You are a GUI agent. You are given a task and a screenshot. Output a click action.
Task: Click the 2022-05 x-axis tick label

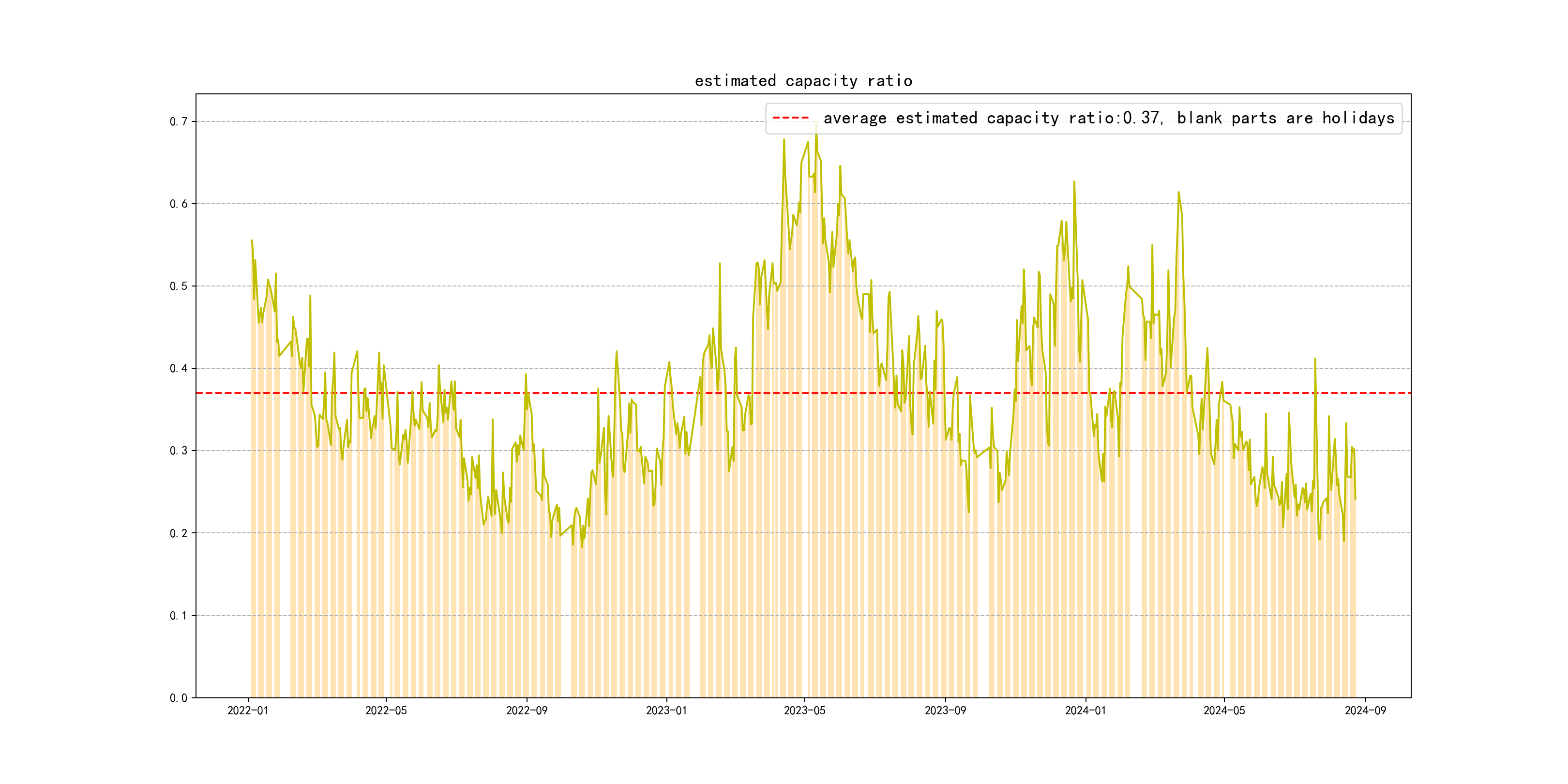pos(386,710)
